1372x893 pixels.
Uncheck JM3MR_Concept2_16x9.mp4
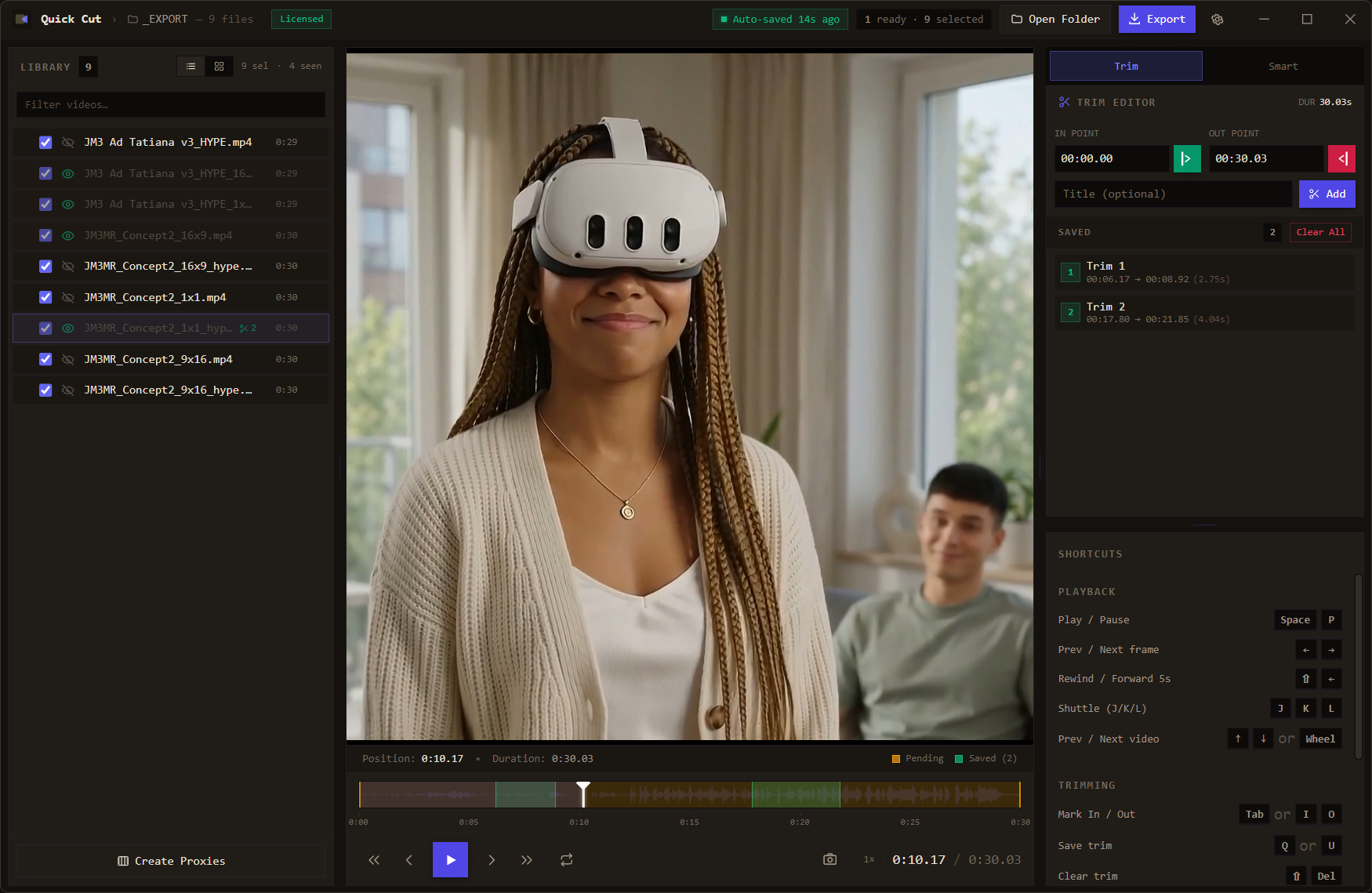coord(45,235)
